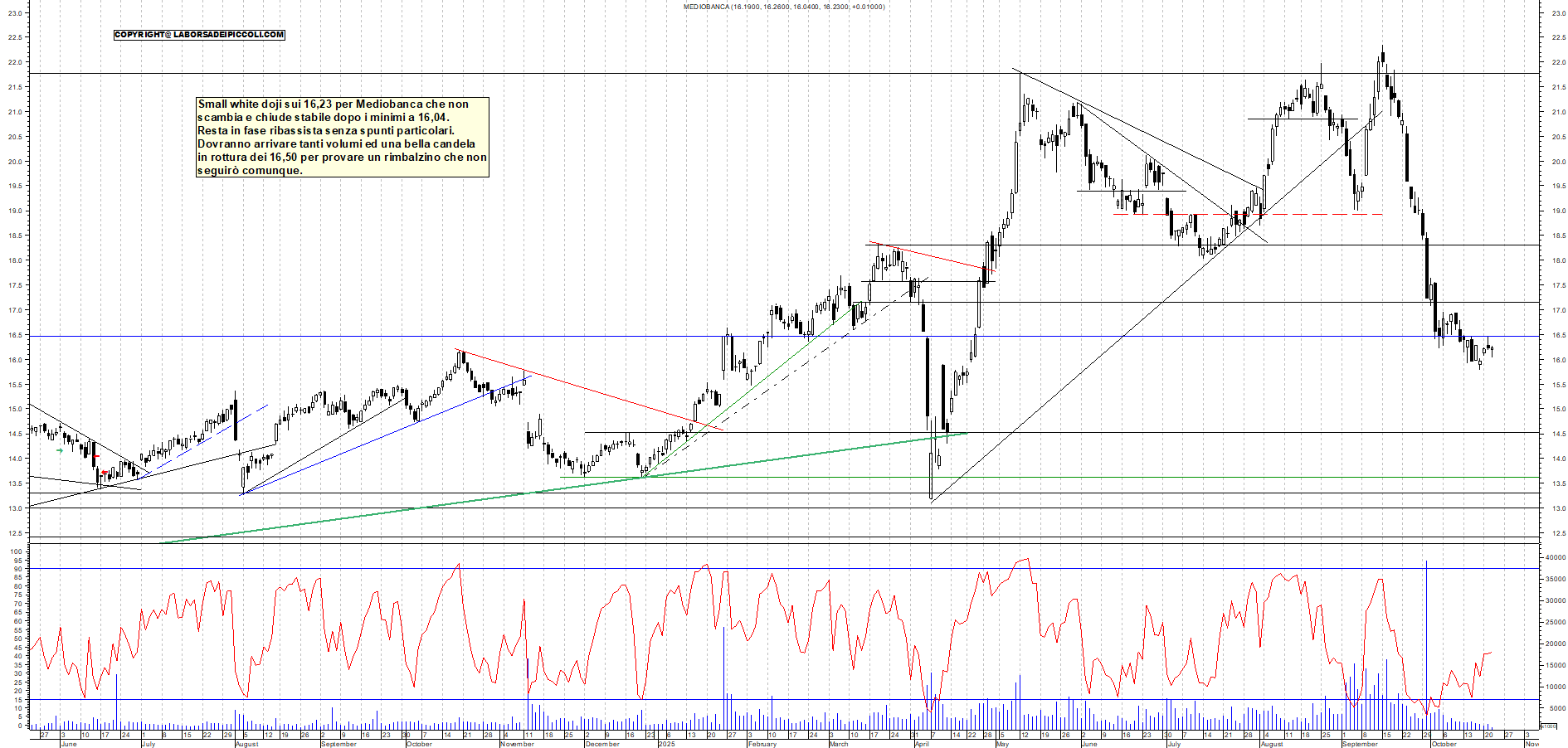Click the green right-pointing arrow marker
The height and width of the screenshot is (748, 1568).
[x=60, y=450]
